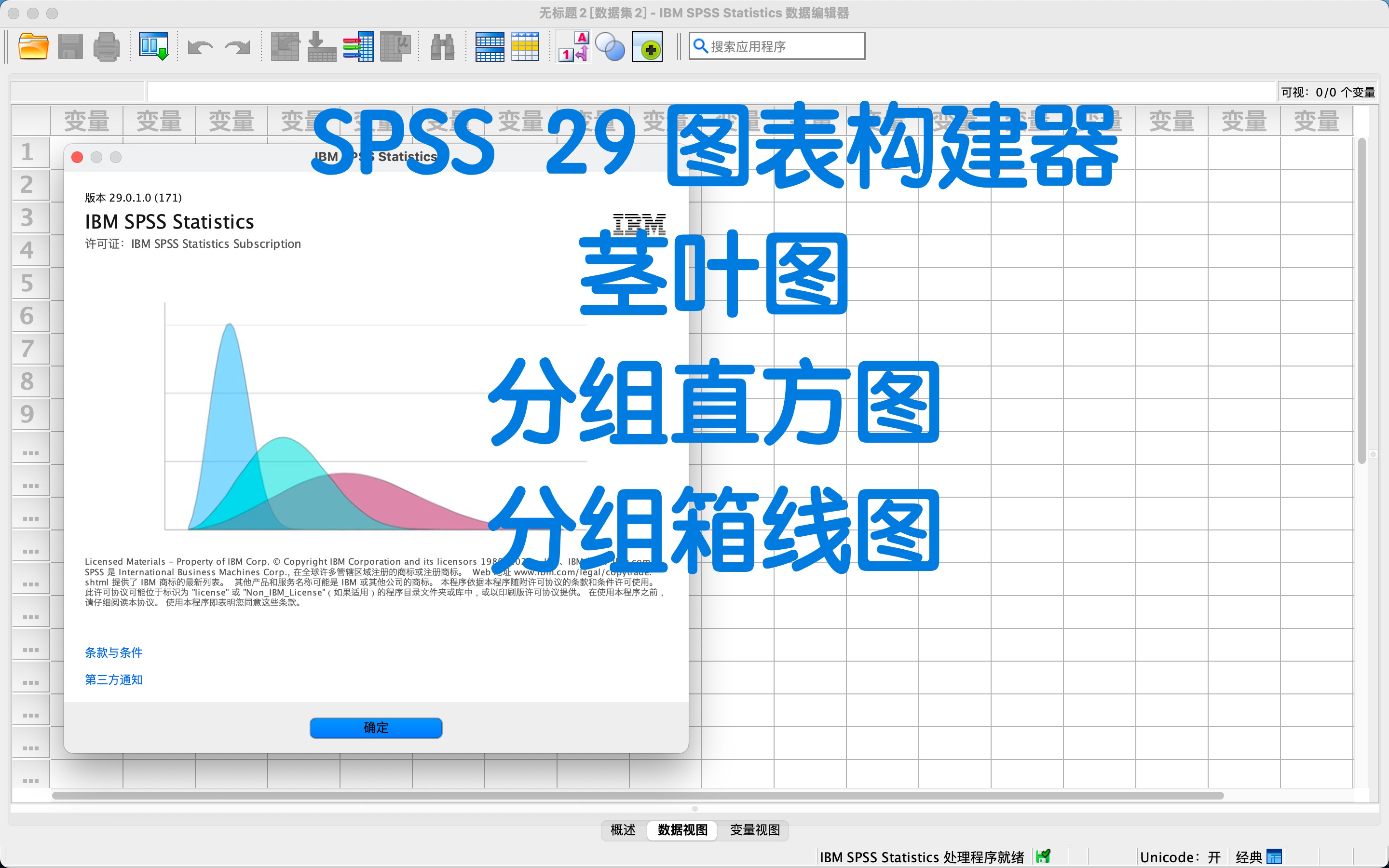Click the 经典 status bar label
Viewport: 1389px width, 868px height.
(1248, 857)
